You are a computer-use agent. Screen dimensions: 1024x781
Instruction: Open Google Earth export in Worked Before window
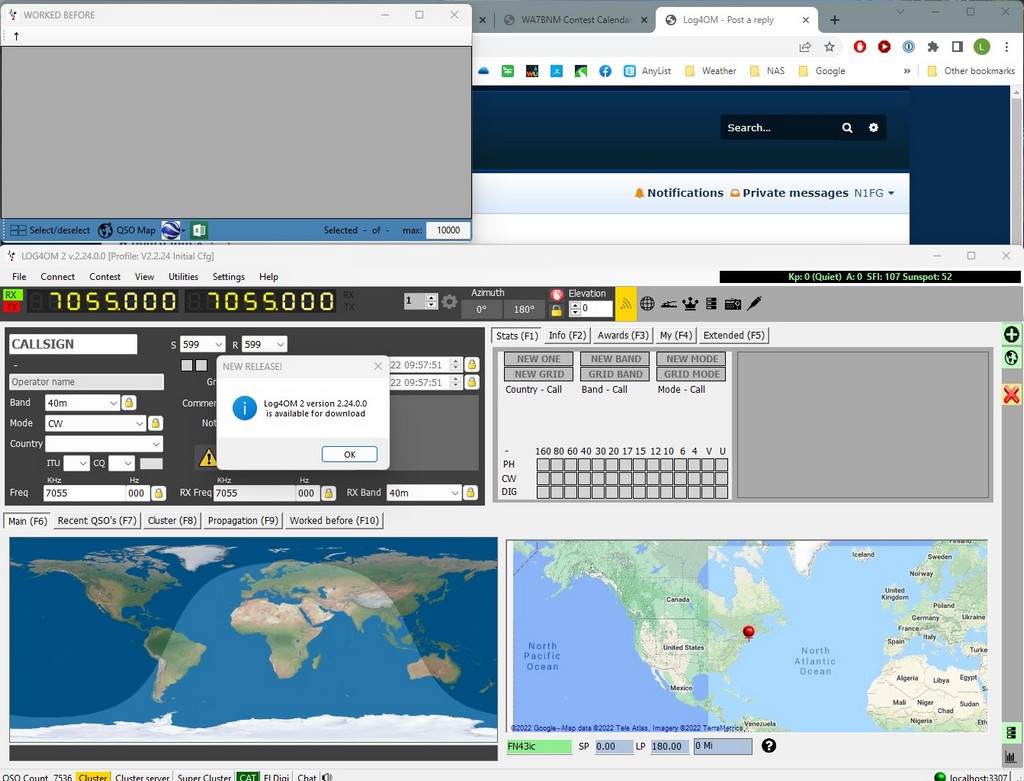click(x=171, y=231)
